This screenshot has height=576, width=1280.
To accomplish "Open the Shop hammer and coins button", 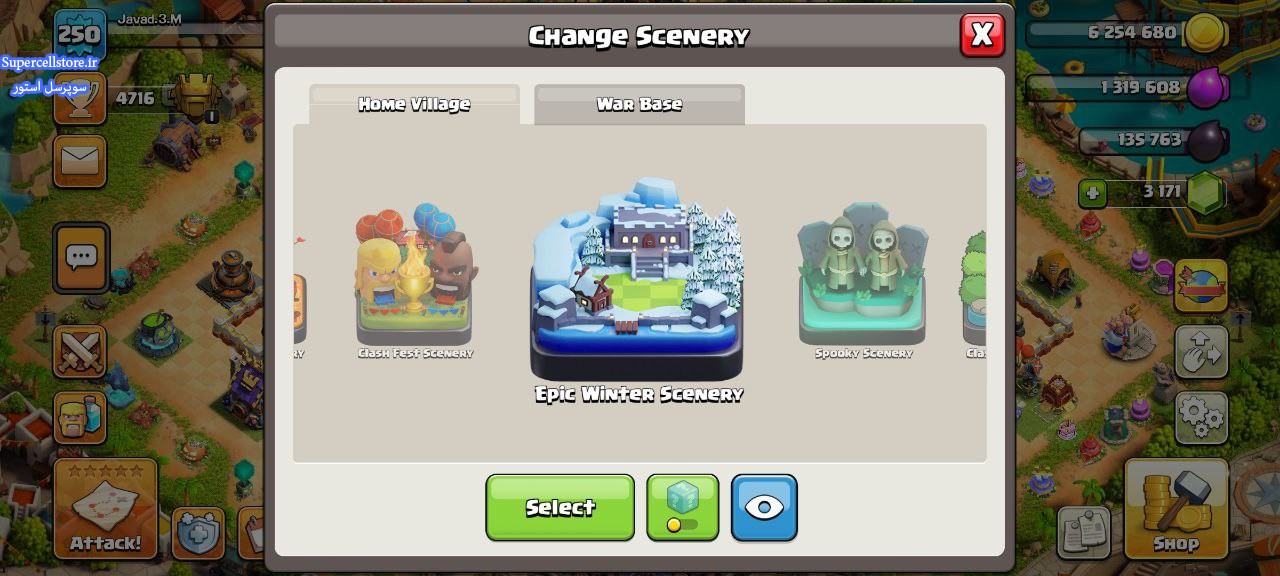I will point(1176,509).
